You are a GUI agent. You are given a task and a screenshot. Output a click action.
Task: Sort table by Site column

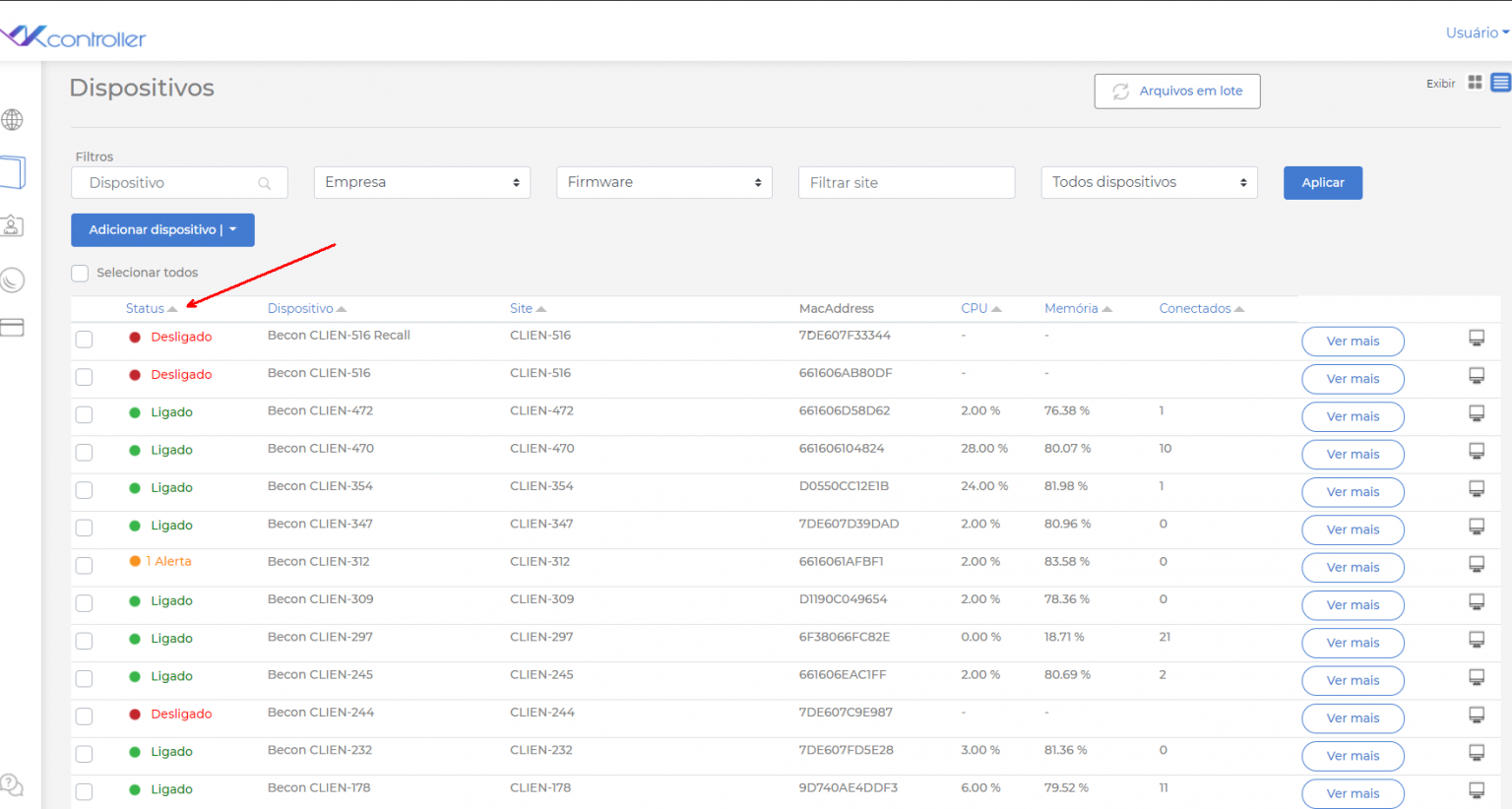pos(528,308)
